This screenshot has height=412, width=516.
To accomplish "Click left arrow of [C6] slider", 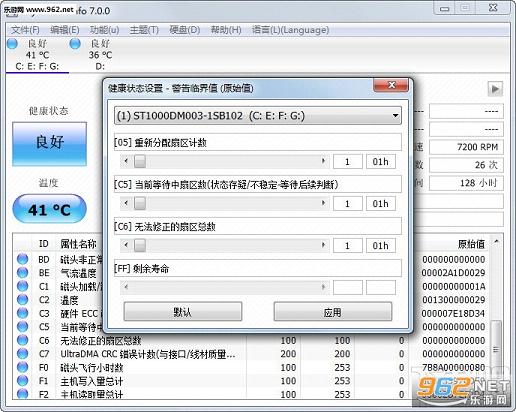I will click(x=126, y=245).
